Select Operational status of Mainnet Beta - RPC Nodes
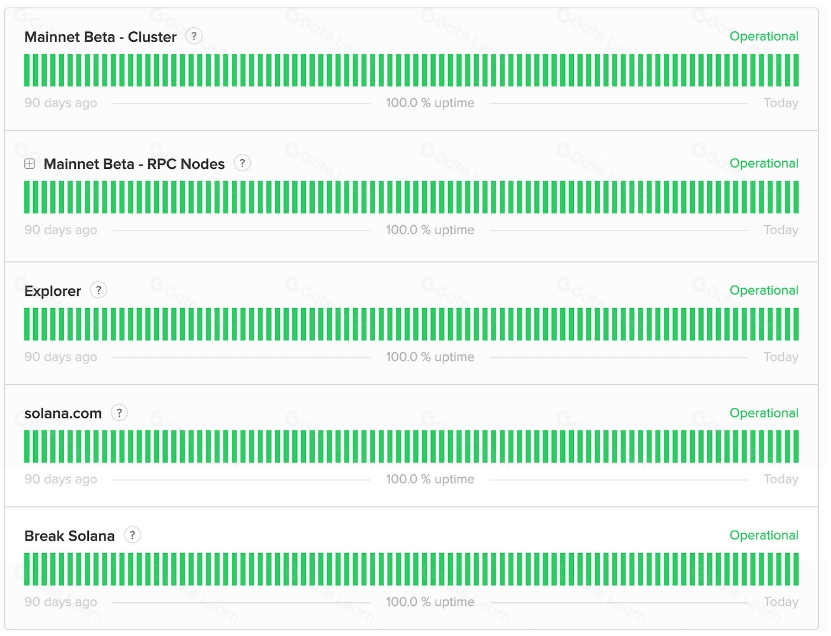 [764, 163]
